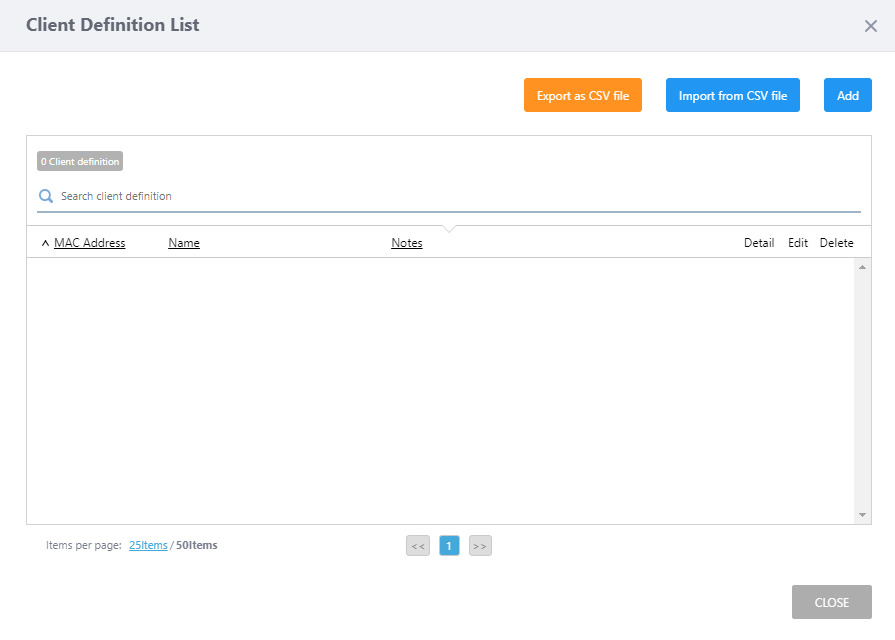Click the Edit column header
The height and width of the screenshot is (640, 895).
click(797, 243)
